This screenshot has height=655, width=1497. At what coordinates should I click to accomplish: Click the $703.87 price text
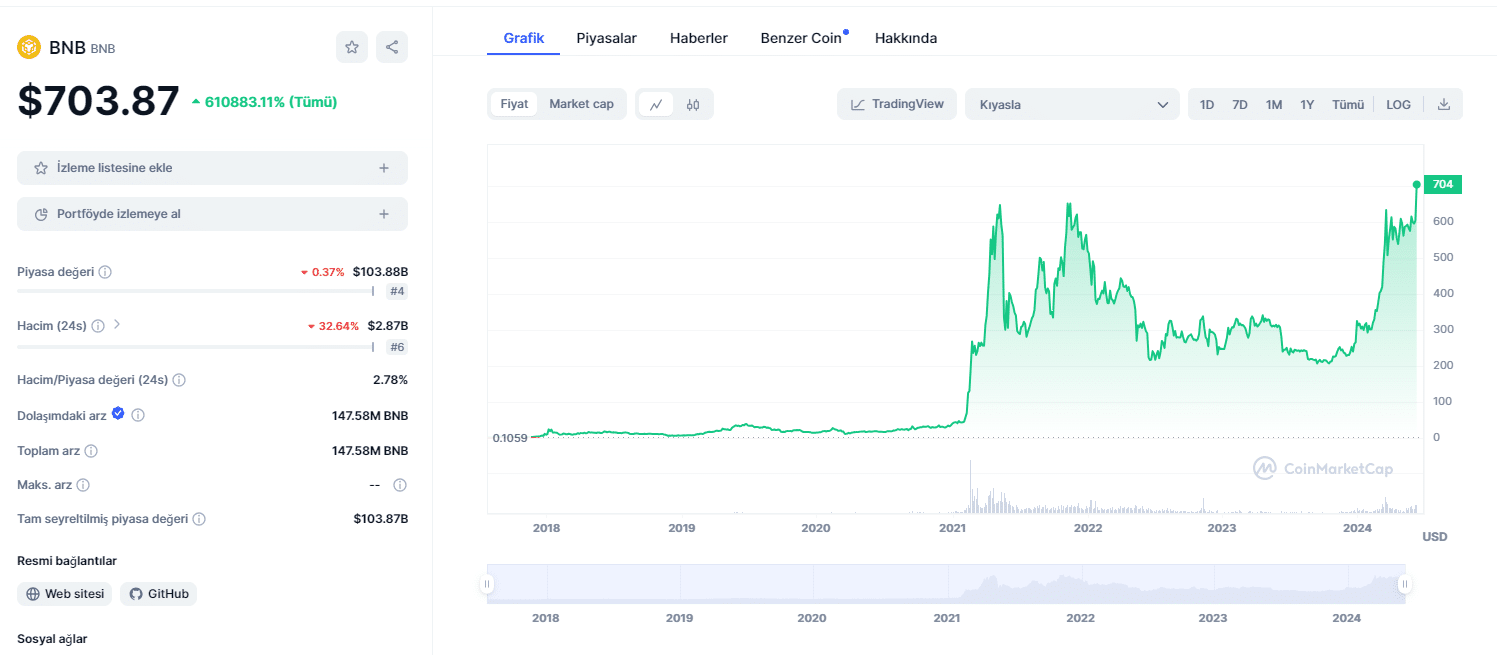click(x=98, y=101)
